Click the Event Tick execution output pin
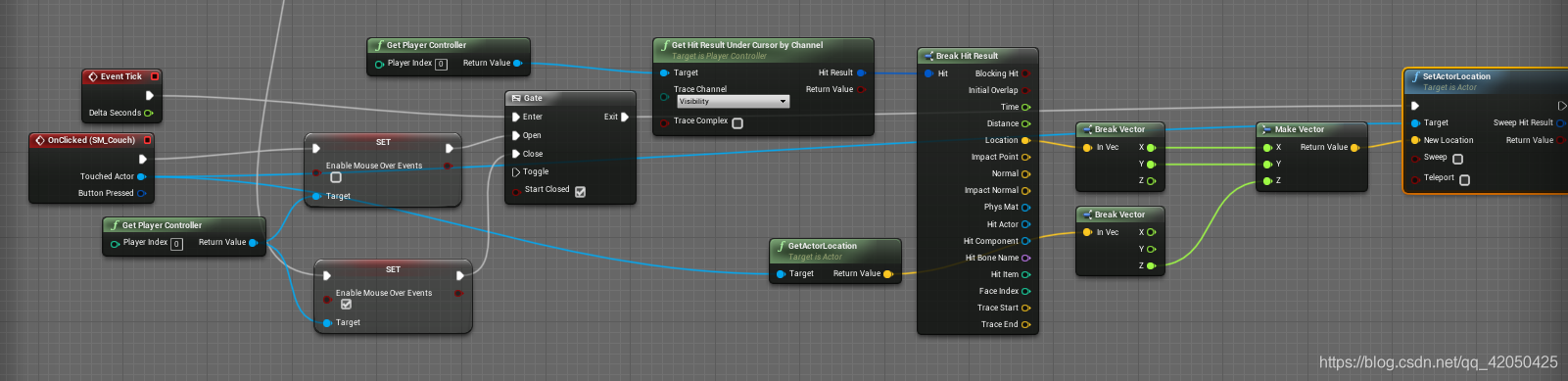 point(150,95)
